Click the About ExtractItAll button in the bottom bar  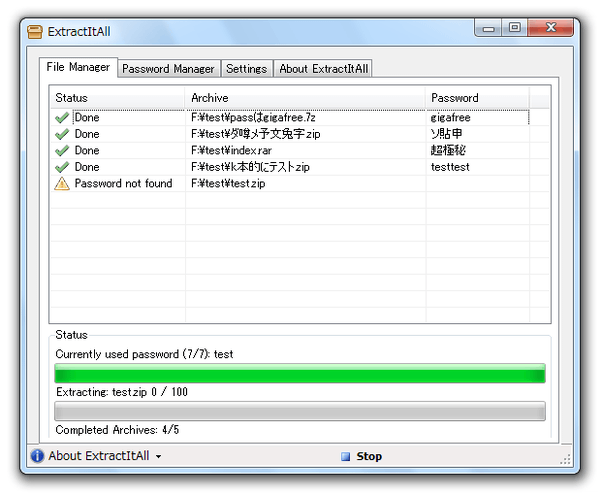coord(96,456)
